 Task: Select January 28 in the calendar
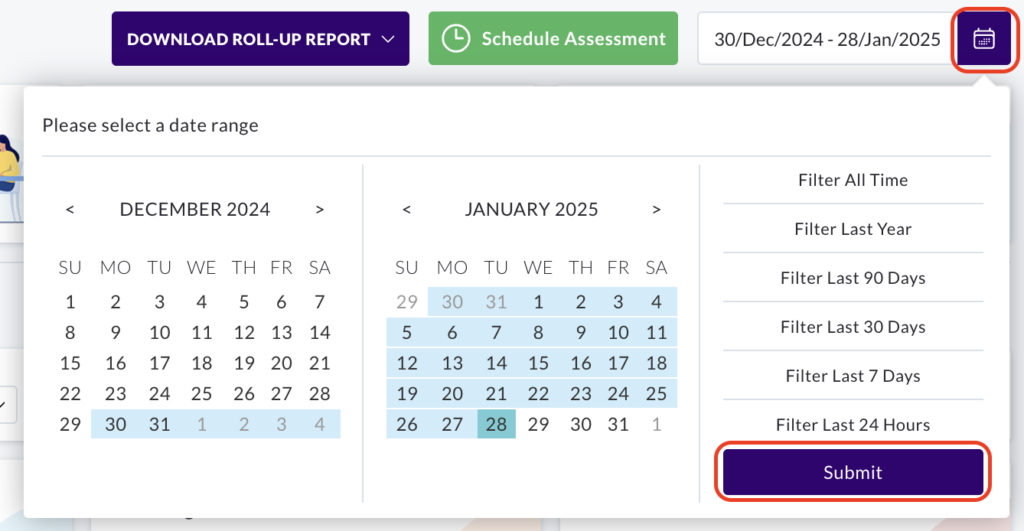point(497,424)
